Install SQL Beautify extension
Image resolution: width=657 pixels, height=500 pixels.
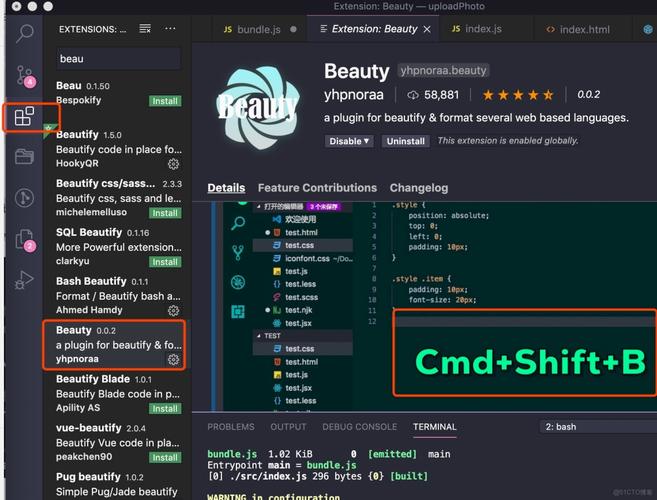point(165,262)
